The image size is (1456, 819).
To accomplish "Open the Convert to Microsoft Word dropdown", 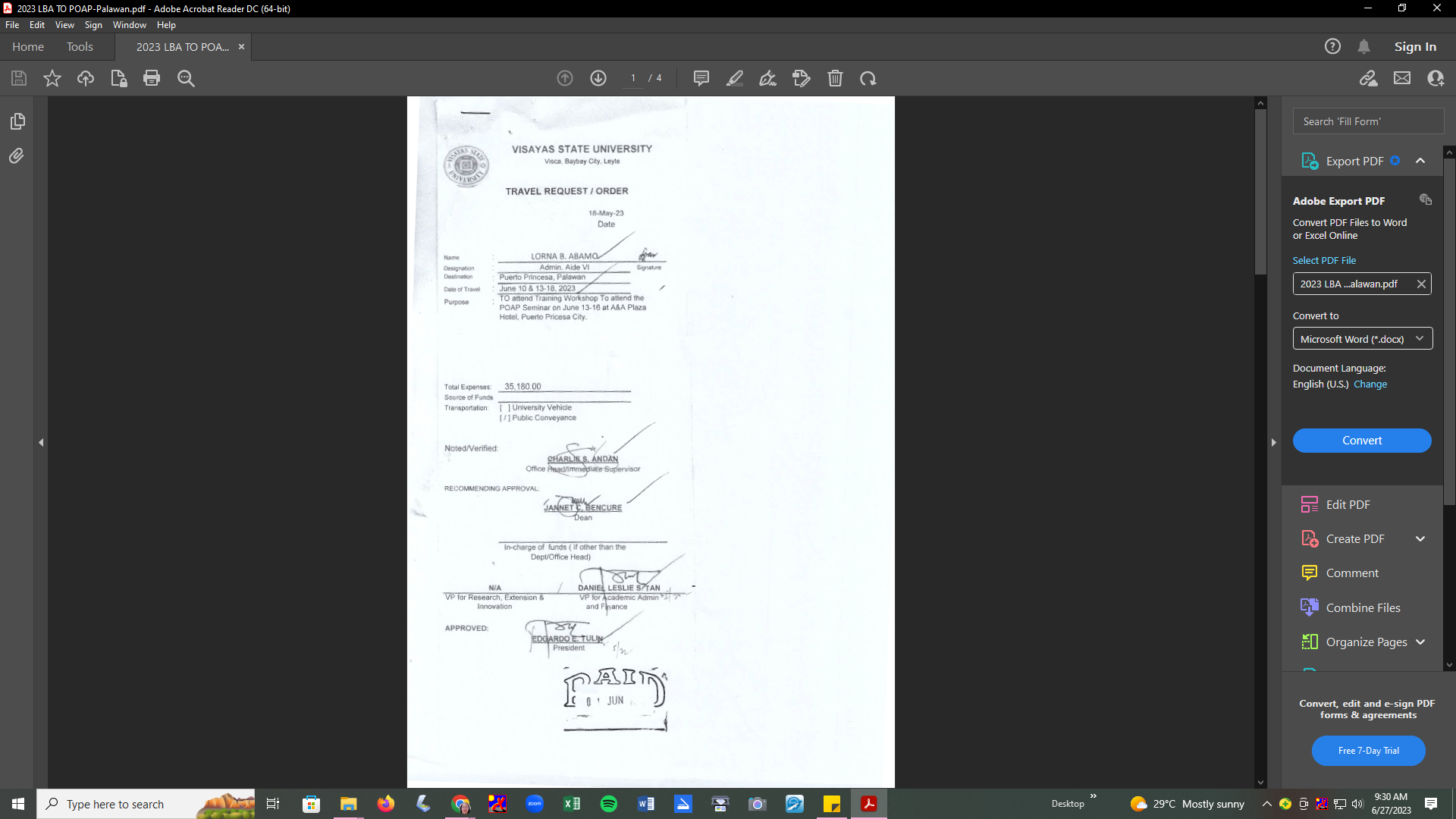I will (x=1362, y=339).
